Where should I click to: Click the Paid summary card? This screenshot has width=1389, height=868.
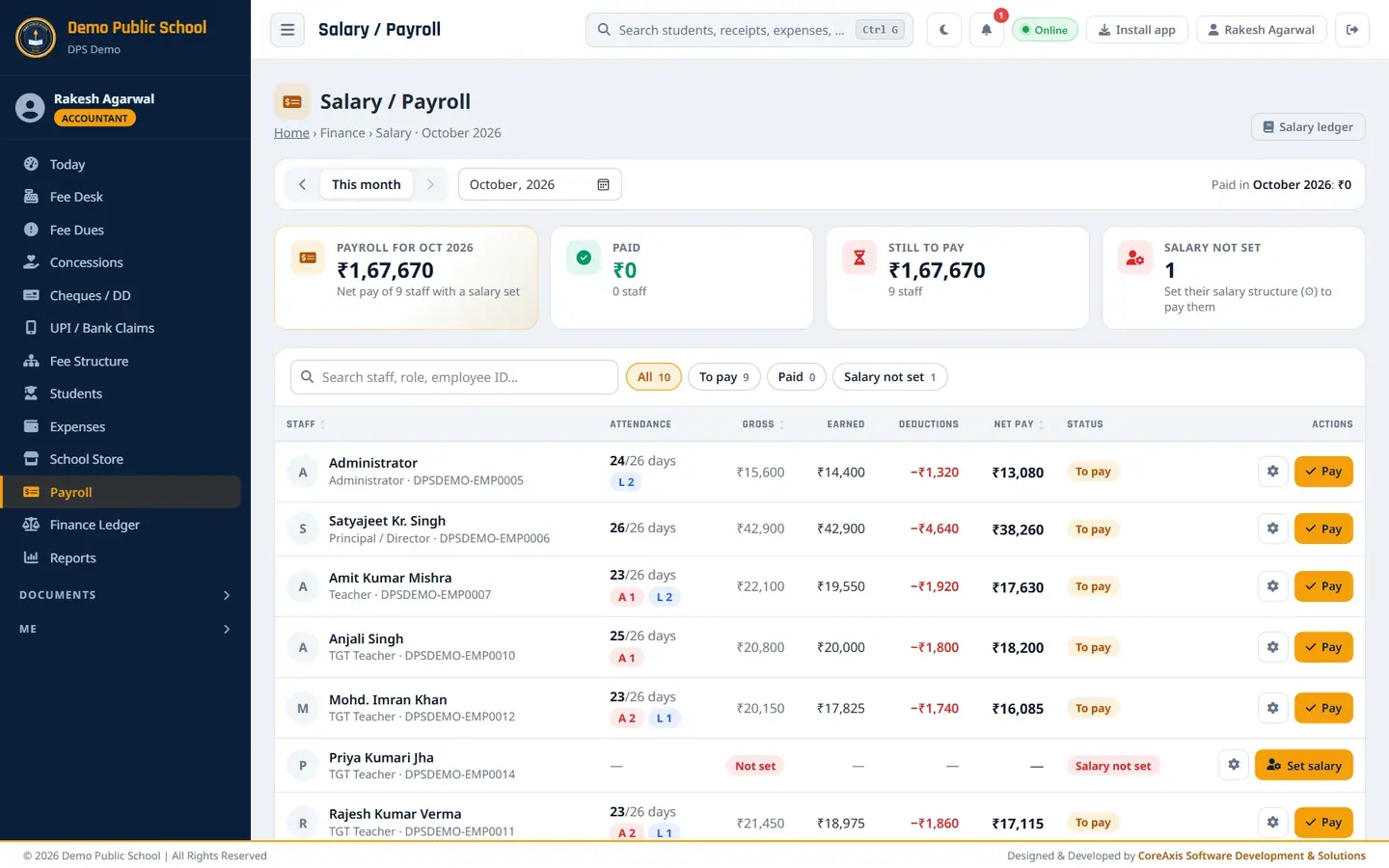point(682,278)
